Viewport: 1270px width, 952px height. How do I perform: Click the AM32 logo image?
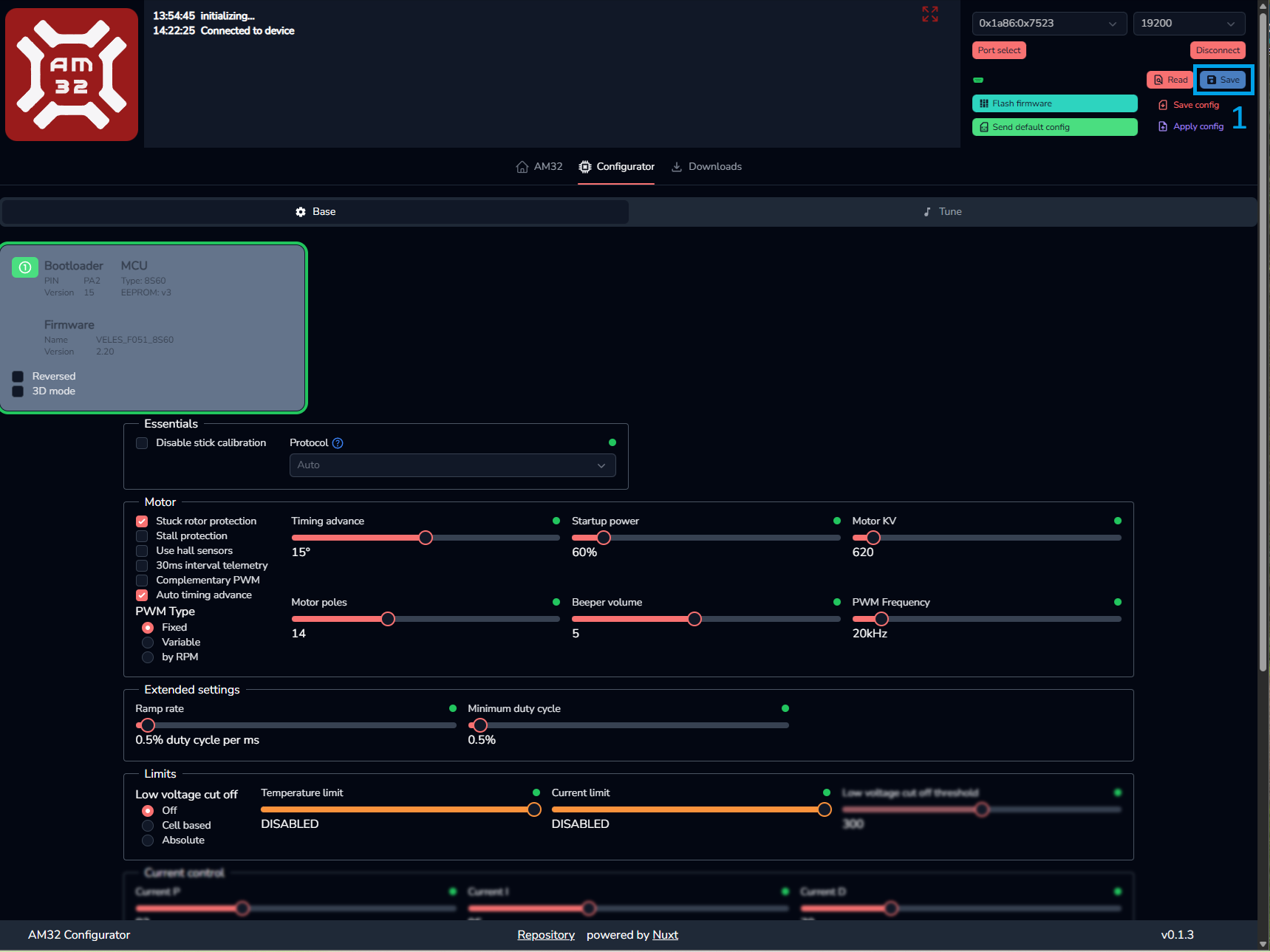pos(72,75)
